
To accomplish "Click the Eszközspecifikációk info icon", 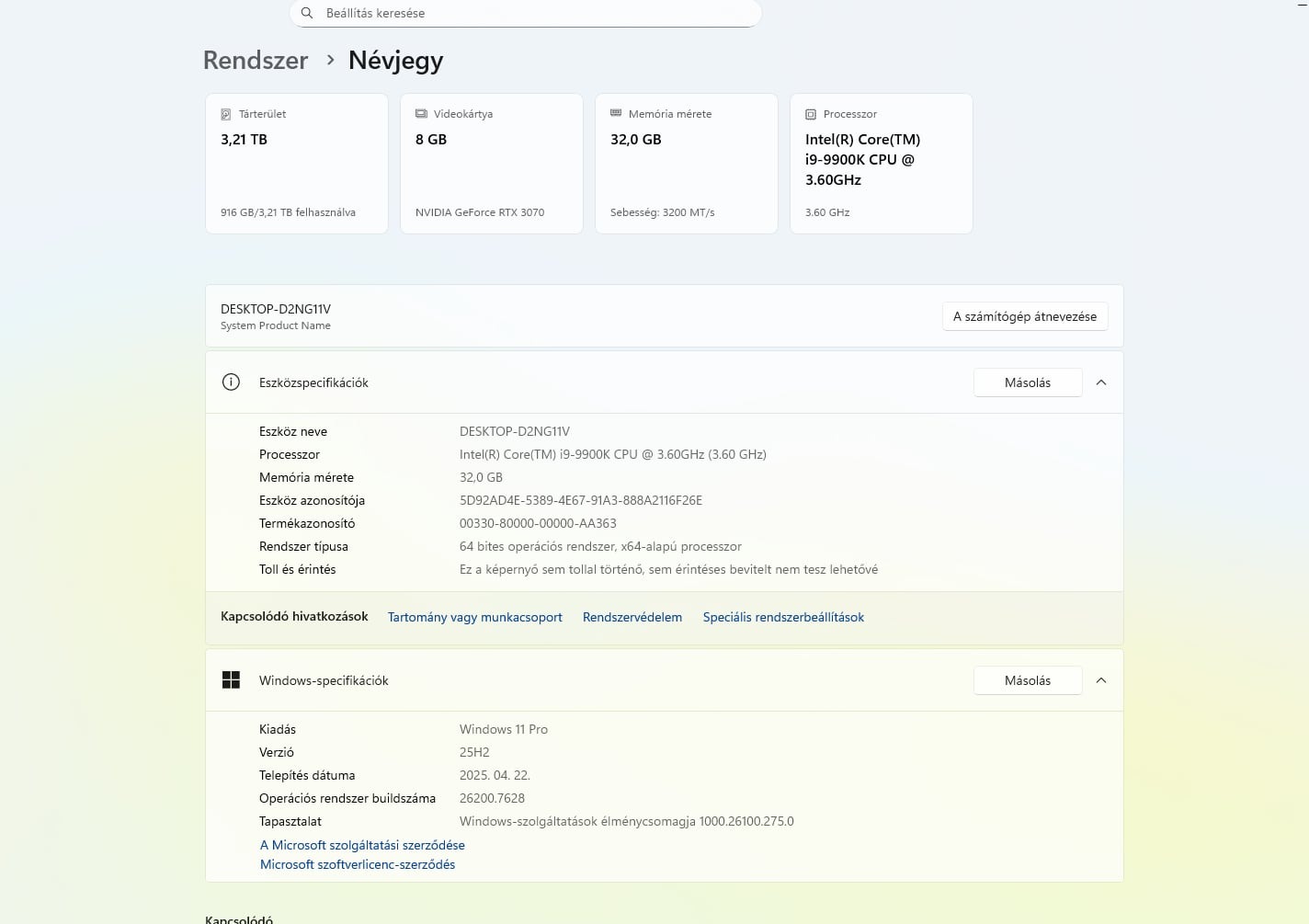I will (x=231, y=382).
